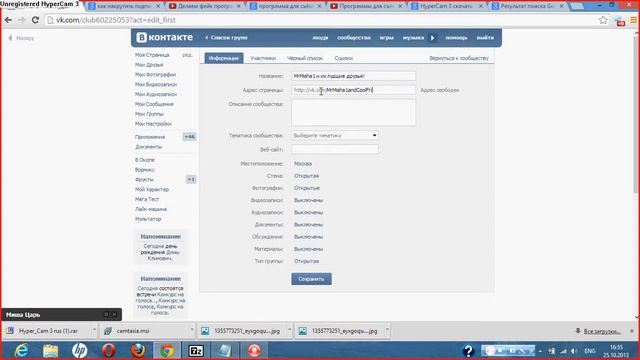Click the Сохранить button
The height and width of the screenshot is (360, 640).
point(311,279)
